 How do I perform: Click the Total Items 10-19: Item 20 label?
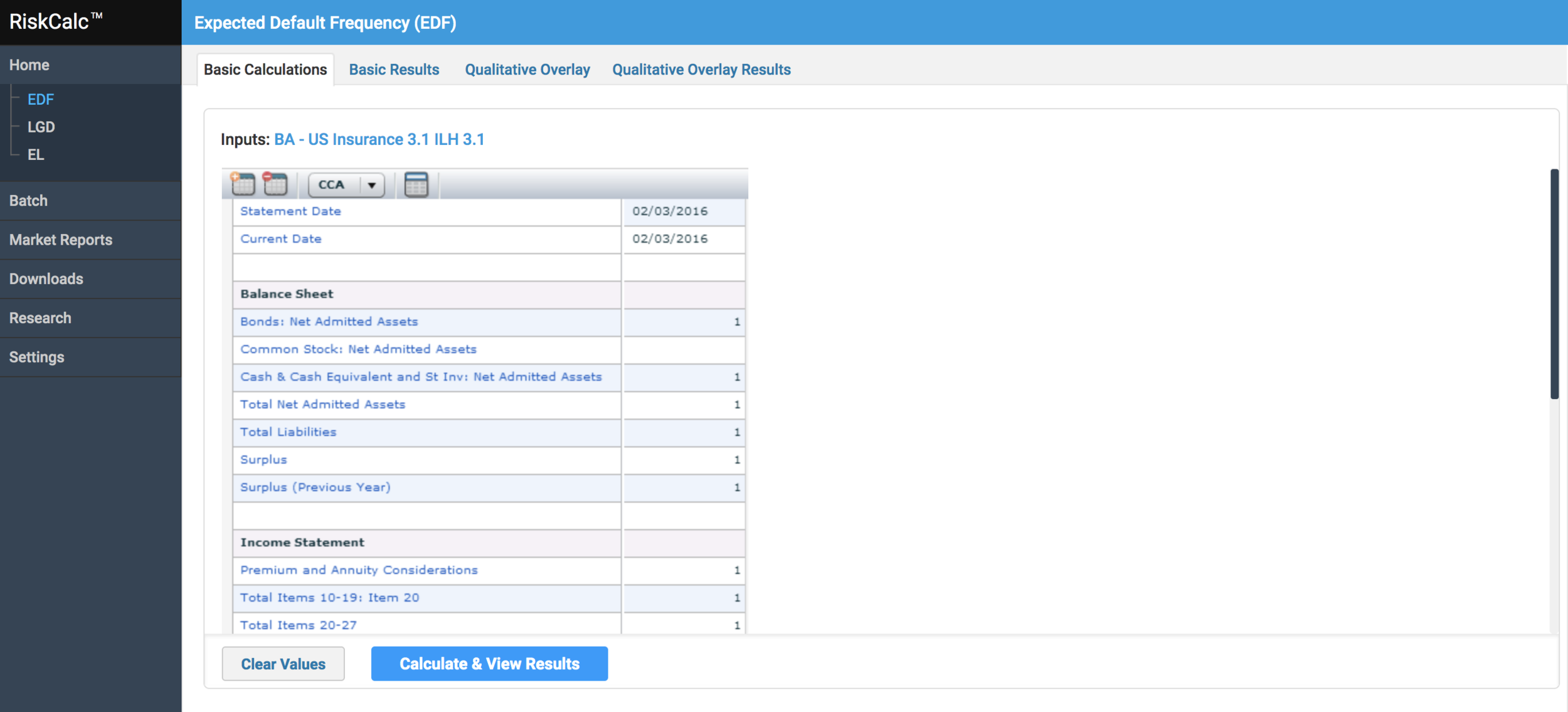tap(330, 598)
